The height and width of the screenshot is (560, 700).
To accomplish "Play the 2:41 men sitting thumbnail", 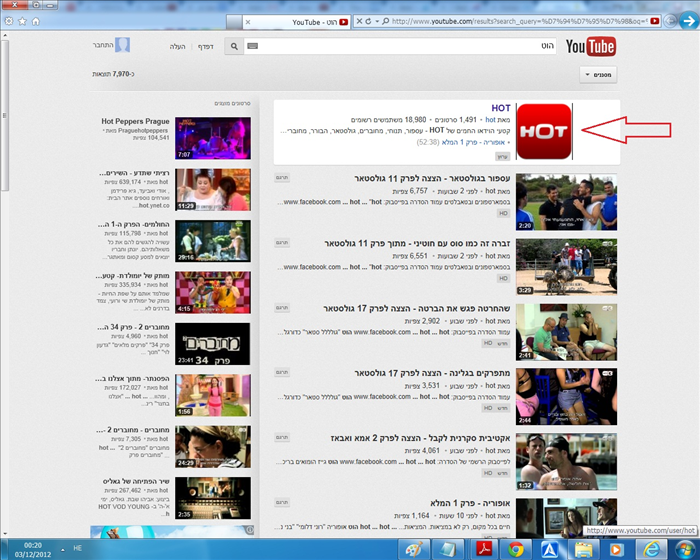I will tap(567, 332).
